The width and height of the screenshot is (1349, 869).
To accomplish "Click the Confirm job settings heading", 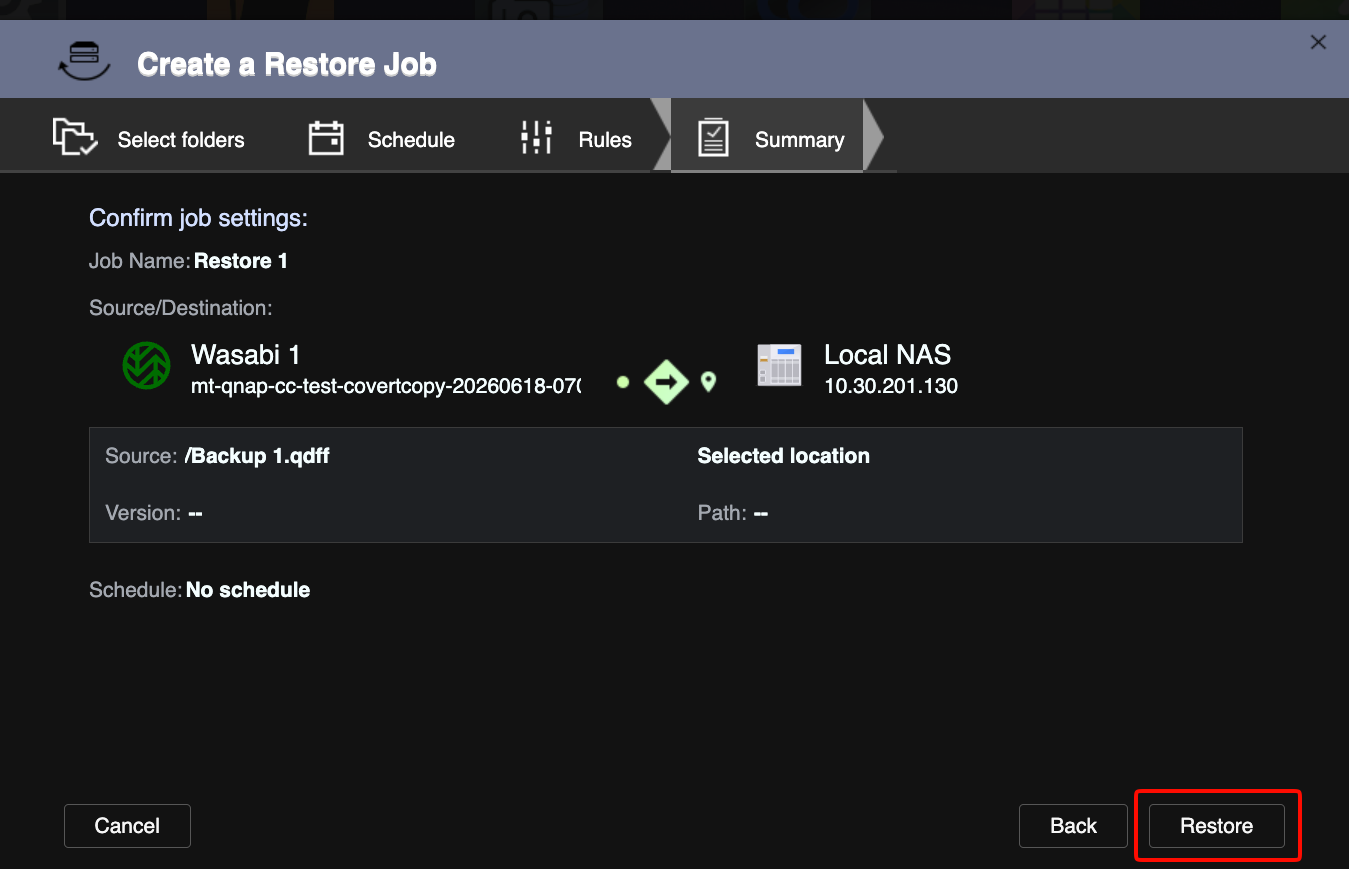I will [x=198, y=218].
